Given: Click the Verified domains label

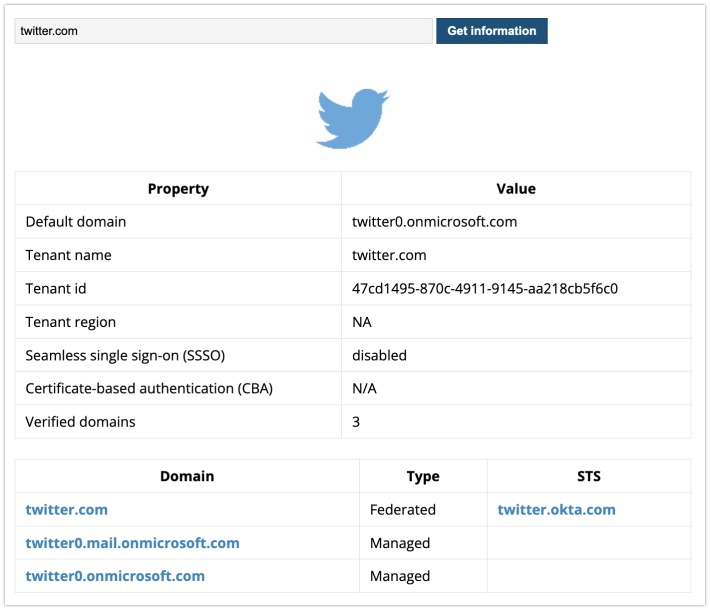Looking at the screenshot, I should (x=80, y=422).
